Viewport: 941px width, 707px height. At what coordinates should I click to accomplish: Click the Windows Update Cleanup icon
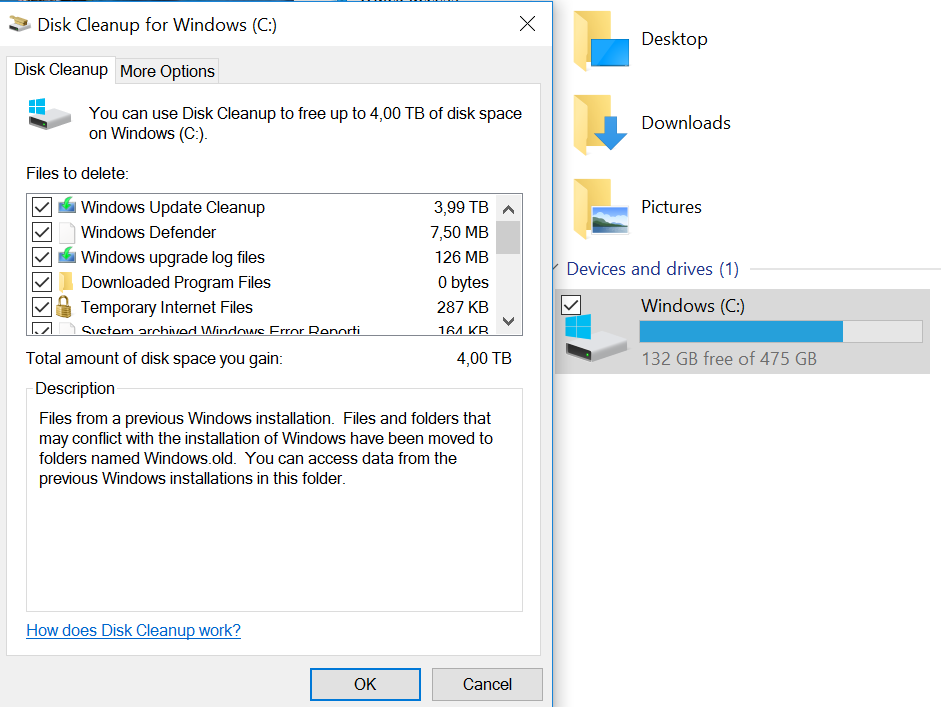pyautogui.click(x=67, y=207)
